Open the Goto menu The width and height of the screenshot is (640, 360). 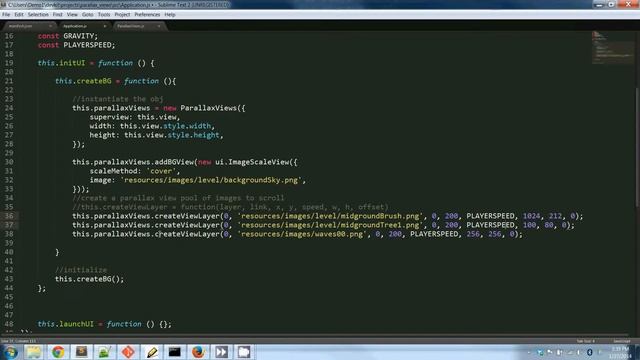point(87,15)
